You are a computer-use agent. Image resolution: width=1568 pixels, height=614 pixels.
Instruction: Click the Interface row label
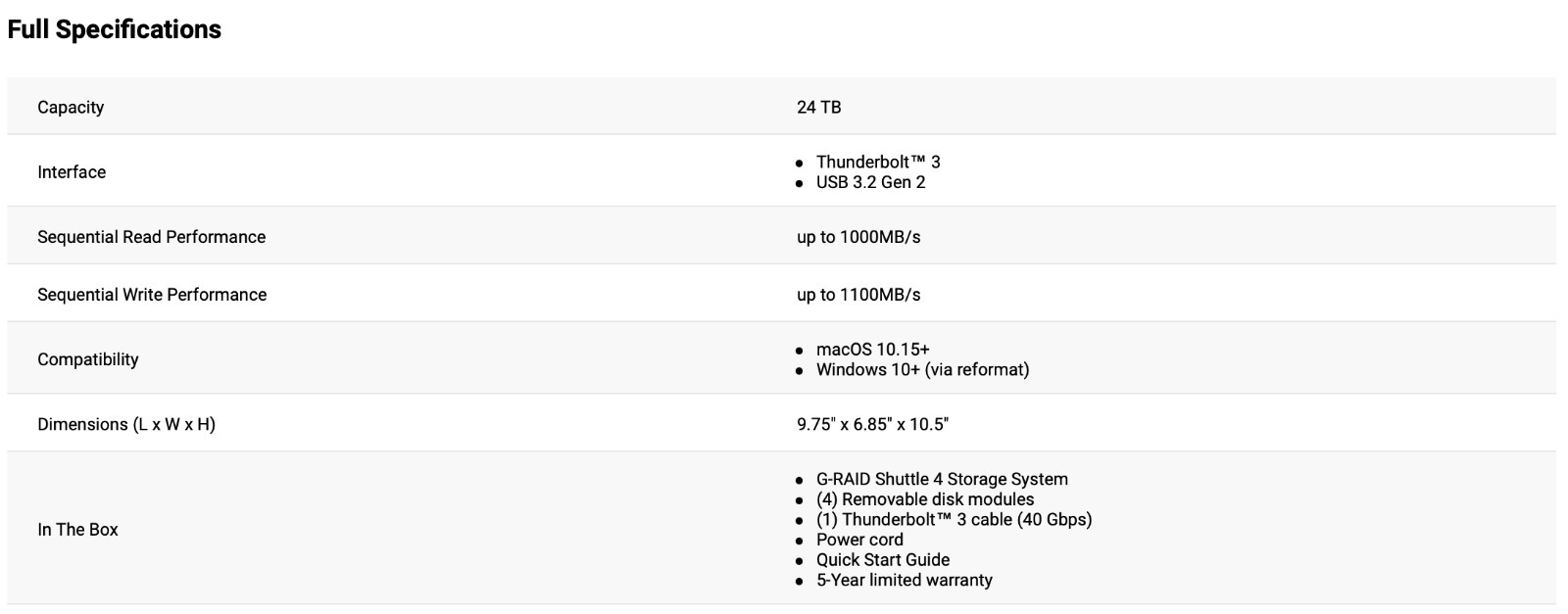(72, 172)
